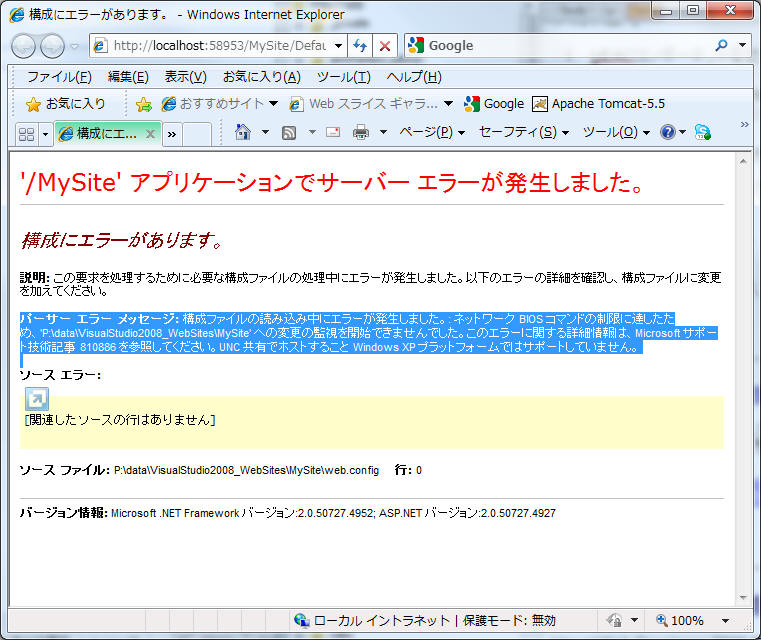Expand the address bar dropdown arrow
Screen dimensions: 761x640
[338, 46]
